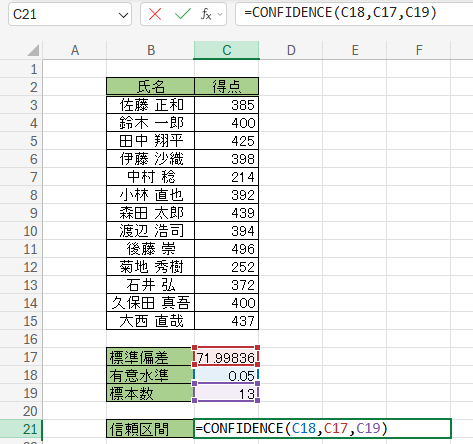Screen dimensions: 473x444
Task: Click the 有意水準 label cell
Action: pos(150,375)
